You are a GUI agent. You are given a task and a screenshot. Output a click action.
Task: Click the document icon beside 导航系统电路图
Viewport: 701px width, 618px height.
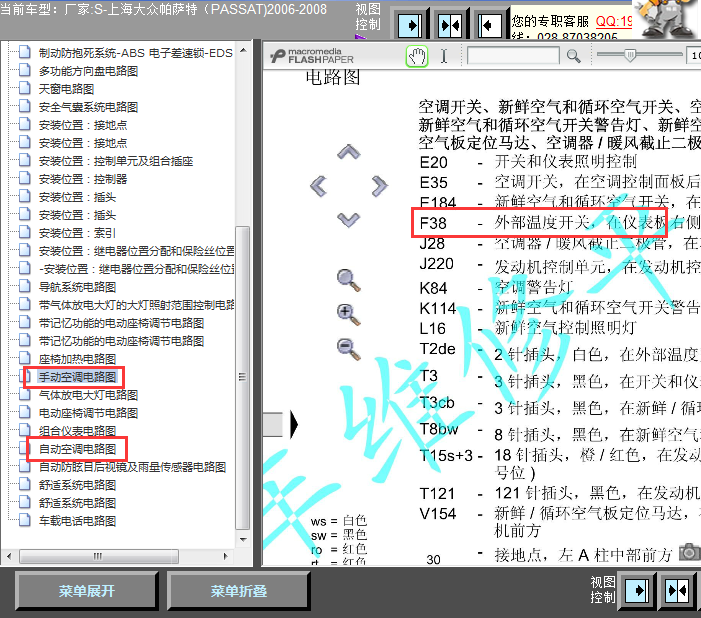(25, 286)
